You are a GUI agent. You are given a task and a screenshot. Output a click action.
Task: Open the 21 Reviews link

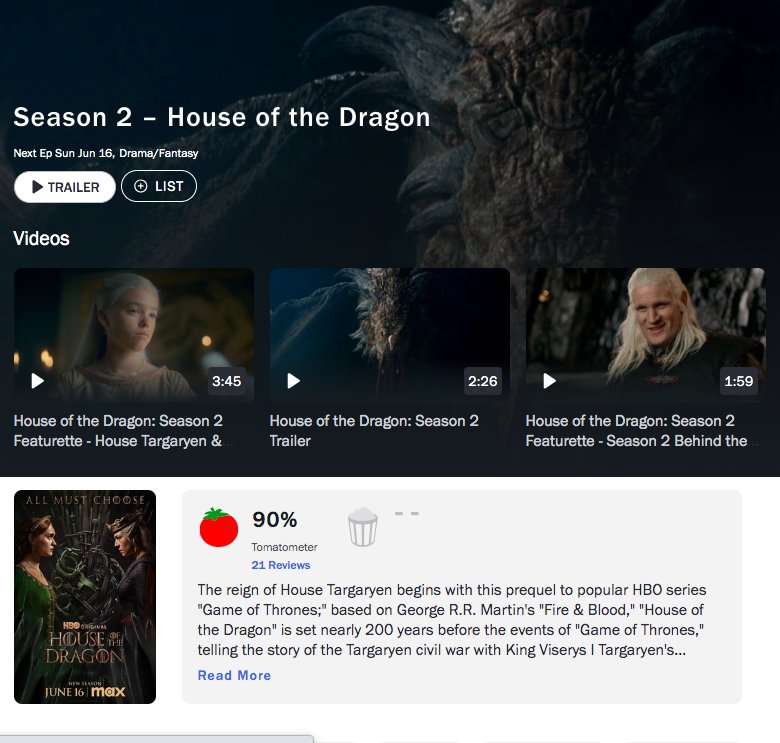point(281,565)
